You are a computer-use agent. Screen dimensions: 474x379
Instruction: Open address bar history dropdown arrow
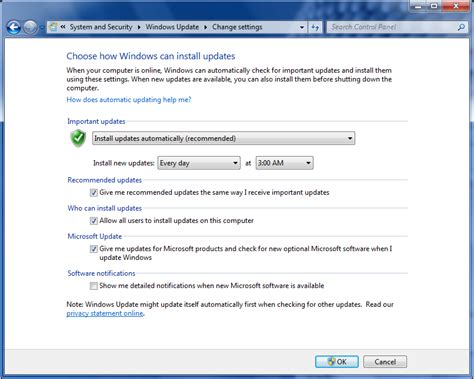coord(302,27)
